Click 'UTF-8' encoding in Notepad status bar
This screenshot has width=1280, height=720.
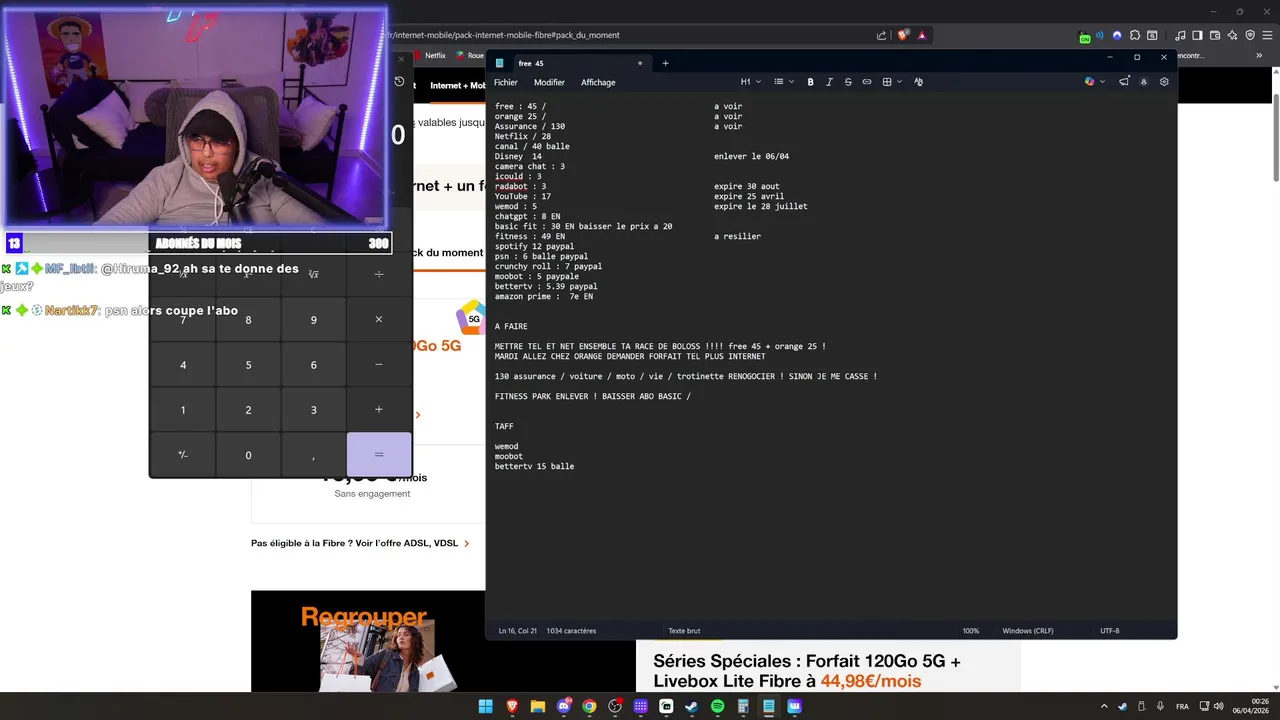tap(1110, 631)
